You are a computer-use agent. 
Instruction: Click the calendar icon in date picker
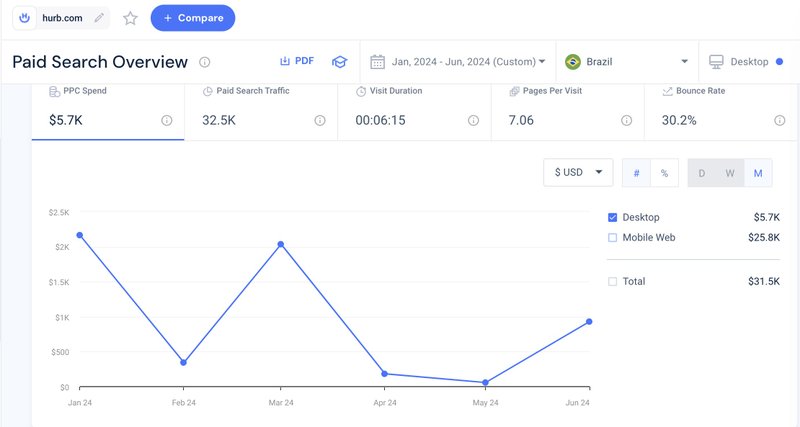[x=378, y=62]
